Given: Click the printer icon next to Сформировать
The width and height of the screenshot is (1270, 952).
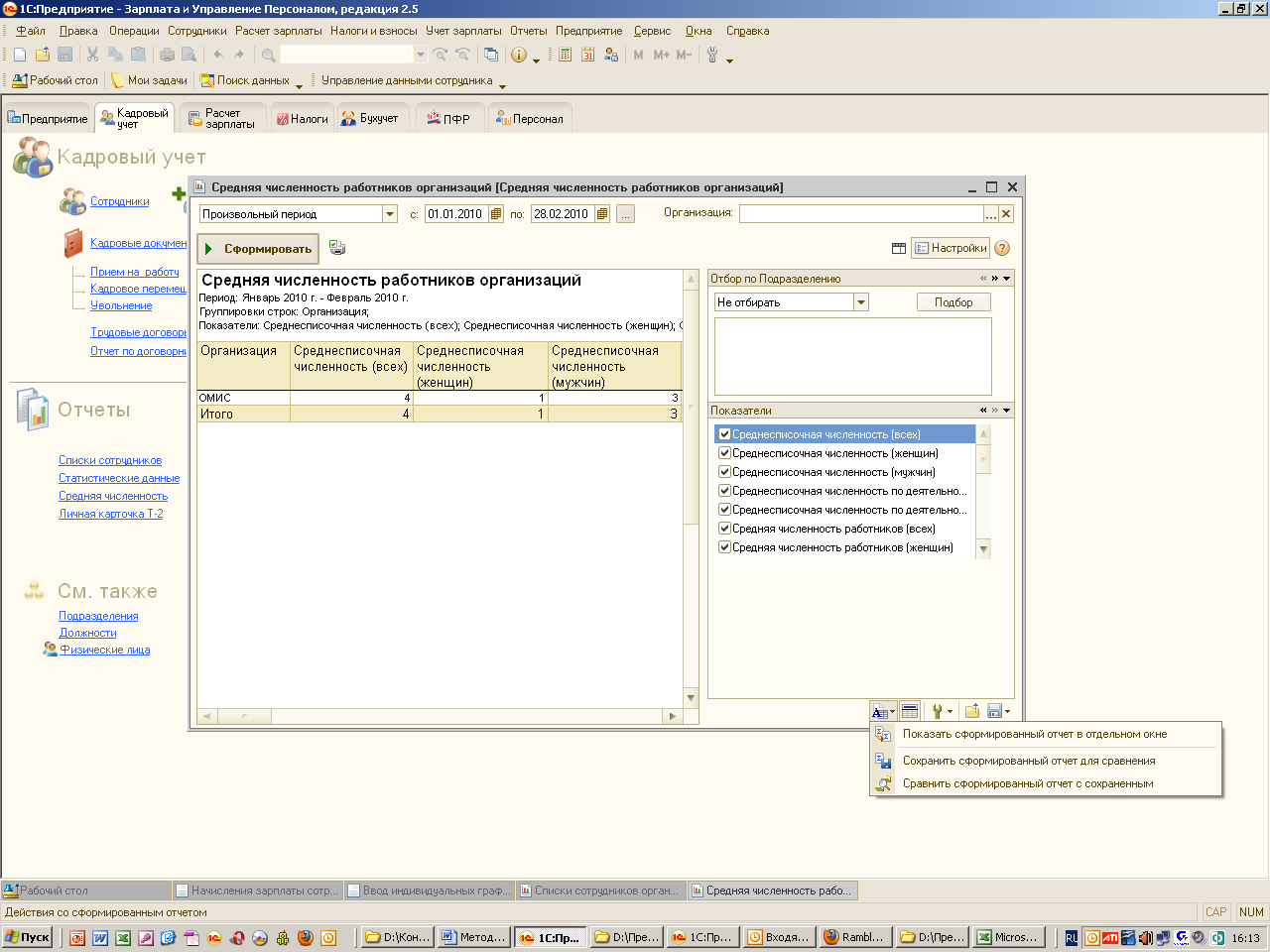Looking at the screenshot, I should [x=337, y=248].
